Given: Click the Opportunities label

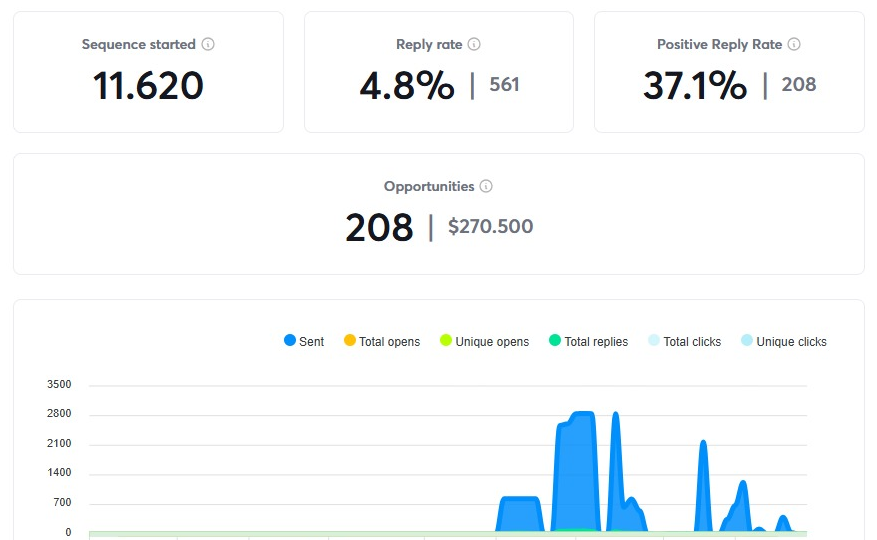Looking at the screenshot, I should point(429,186).
